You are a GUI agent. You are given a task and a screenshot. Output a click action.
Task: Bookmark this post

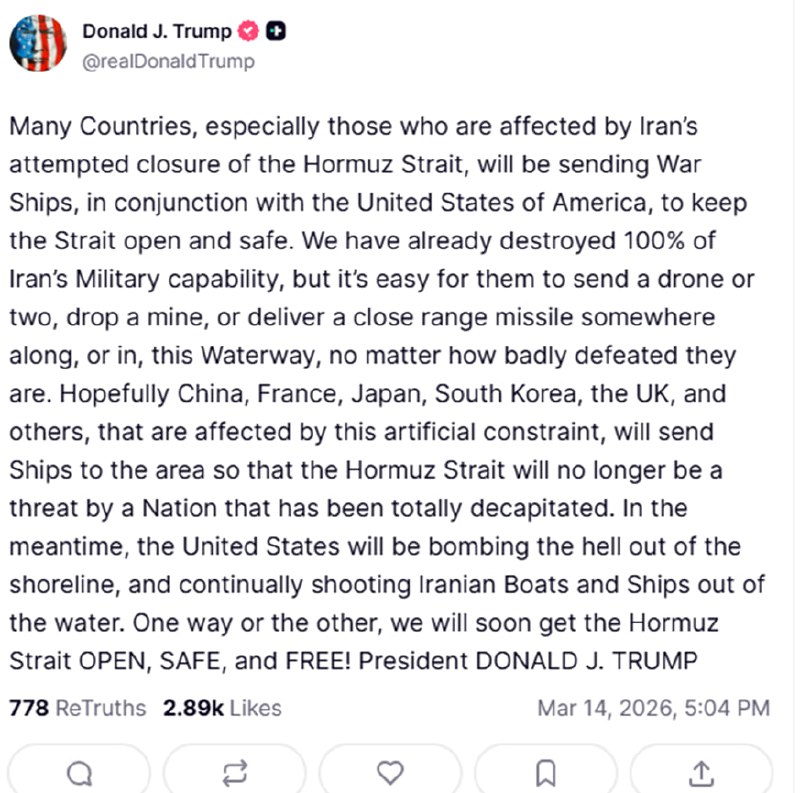tap(546, 772)
